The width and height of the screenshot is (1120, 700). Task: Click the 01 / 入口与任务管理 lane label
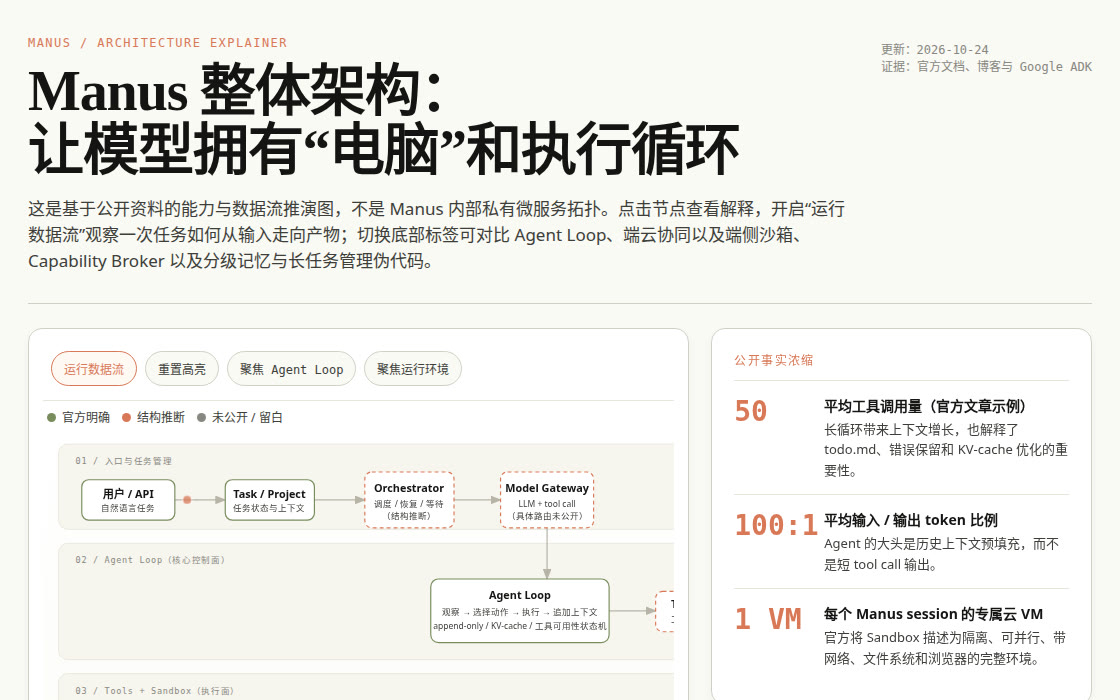tap(123, 461)
